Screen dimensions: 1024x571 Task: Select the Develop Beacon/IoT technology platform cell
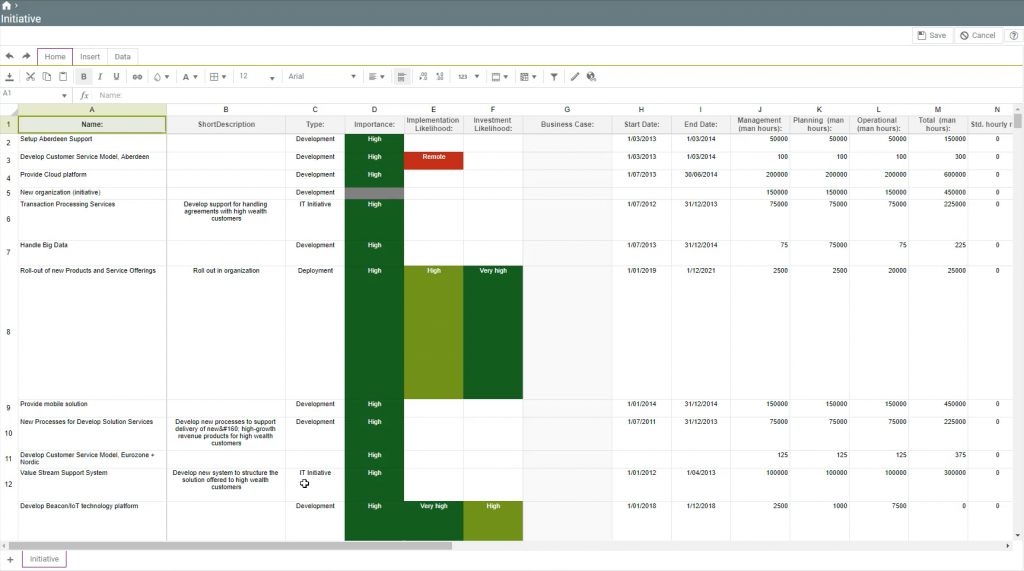tap(92, 521)
